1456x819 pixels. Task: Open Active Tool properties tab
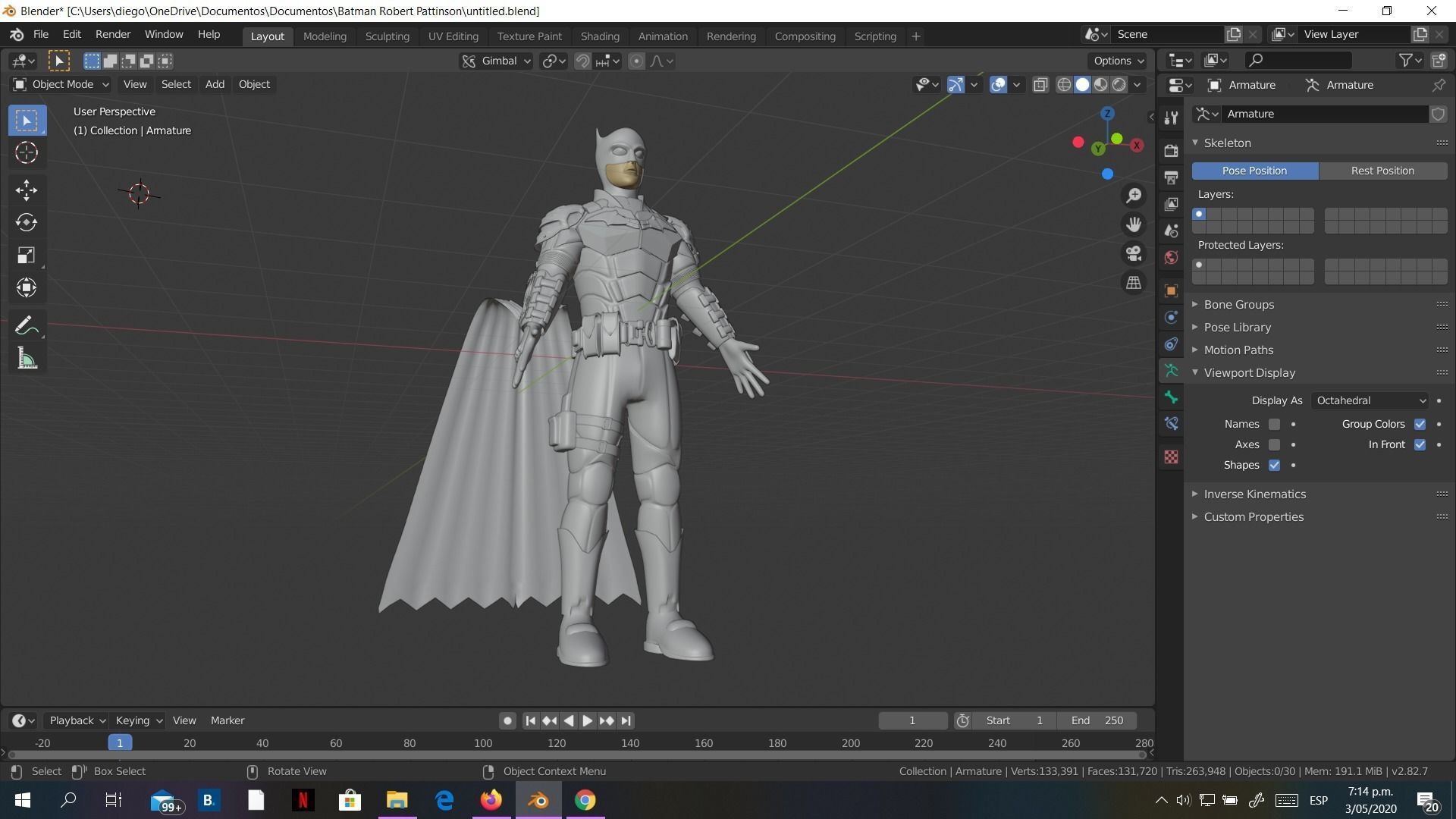1172,117
